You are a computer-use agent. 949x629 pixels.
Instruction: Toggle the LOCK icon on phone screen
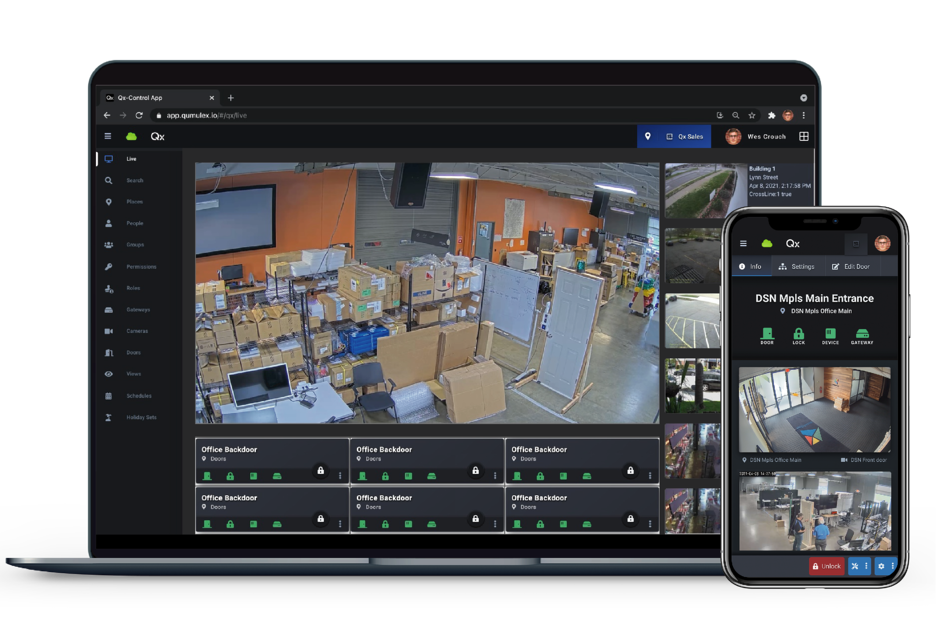799,336
